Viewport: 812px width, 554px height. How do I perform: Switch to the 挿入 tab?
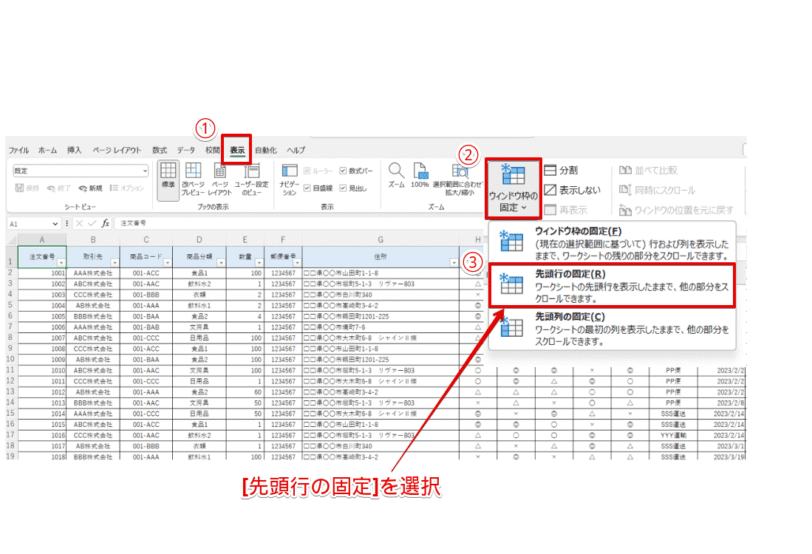(74, 150)
